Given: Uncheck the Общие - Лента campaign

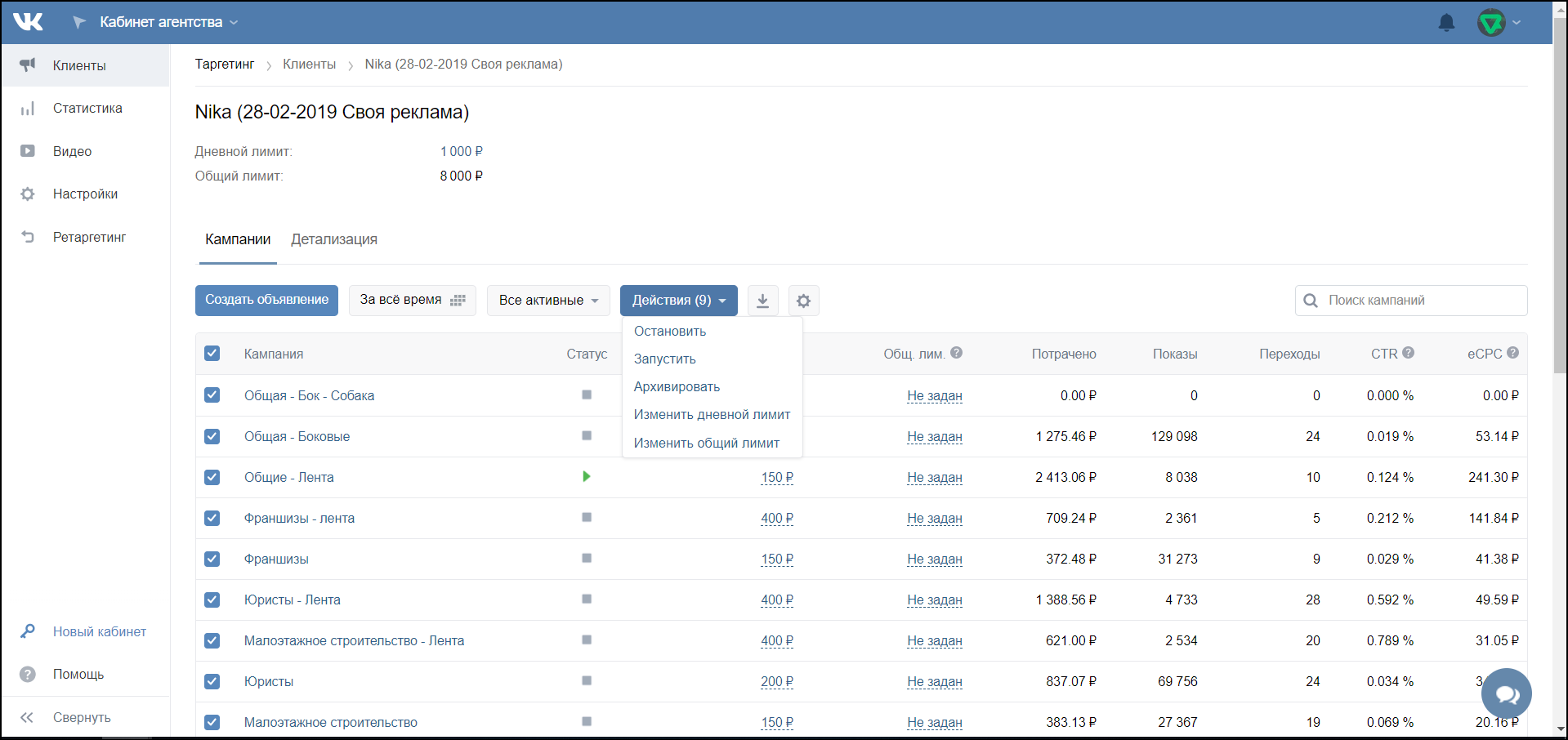Looking at the screenshot, I should 212,477.
